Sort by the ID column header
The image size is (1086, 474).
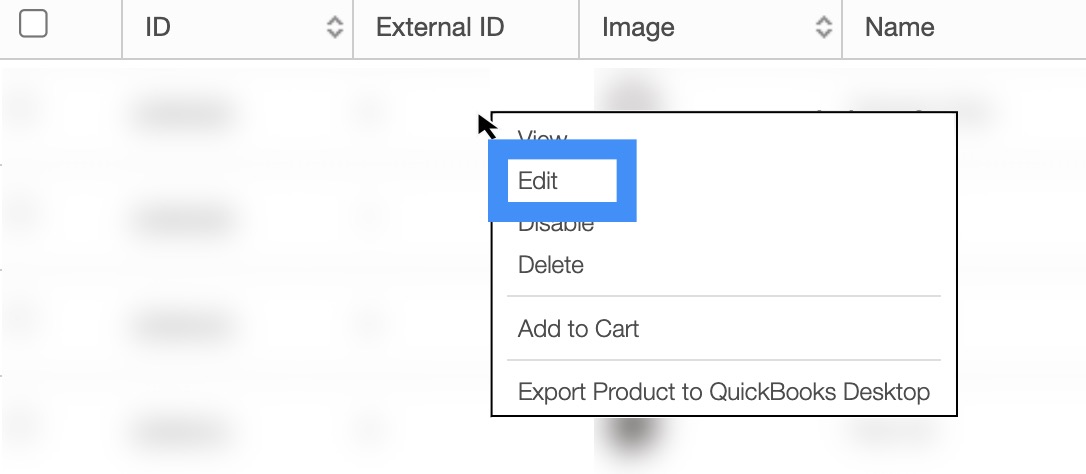(x=158, y=28)
